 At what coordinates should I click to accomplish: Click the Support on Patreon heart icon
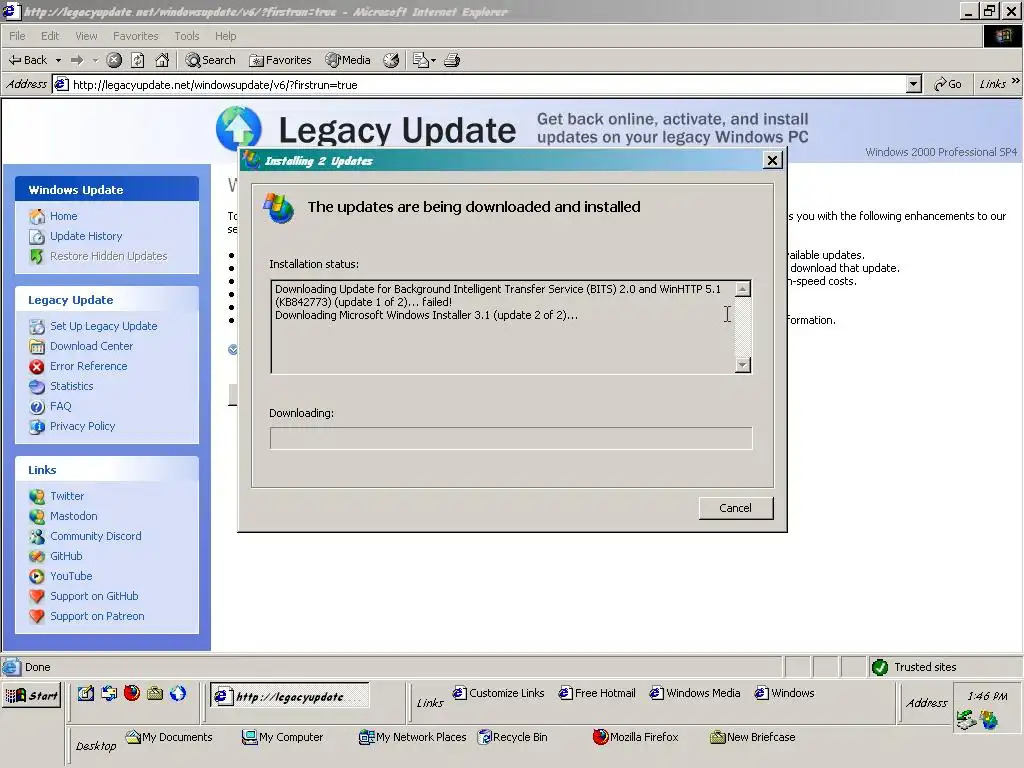(37, 616)
